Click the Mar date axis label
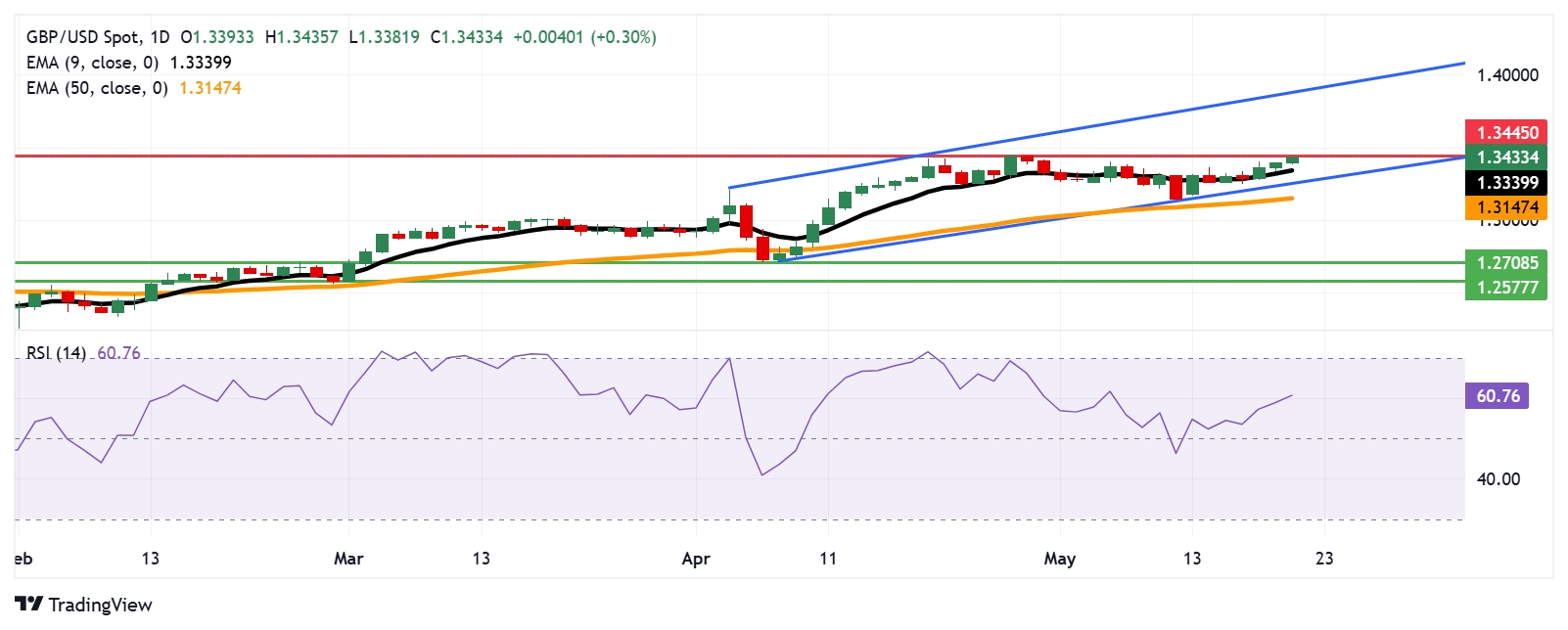This screenshot has height=630, width=1568. [x=348, y=559]
